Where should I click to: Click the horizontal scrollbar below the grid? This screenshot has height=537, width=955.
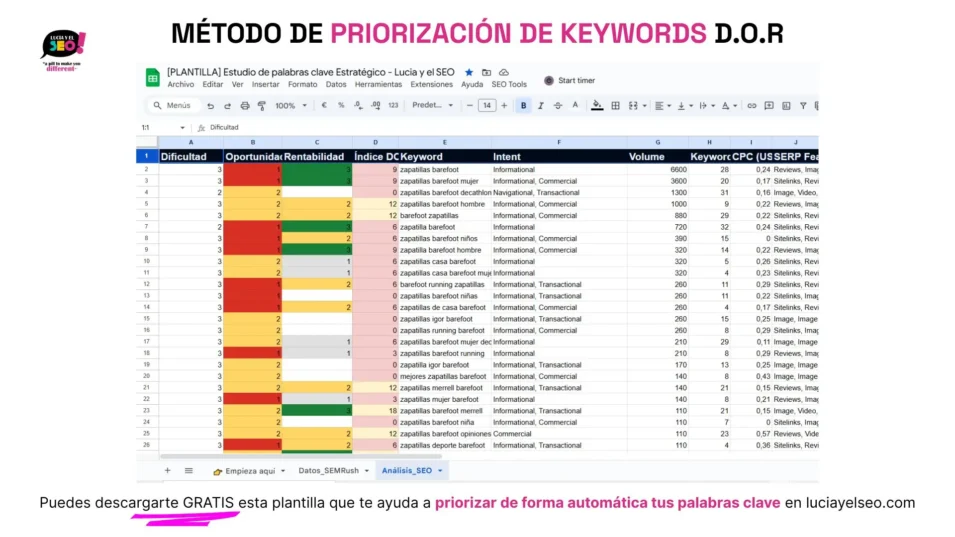(x=301, y=455)
